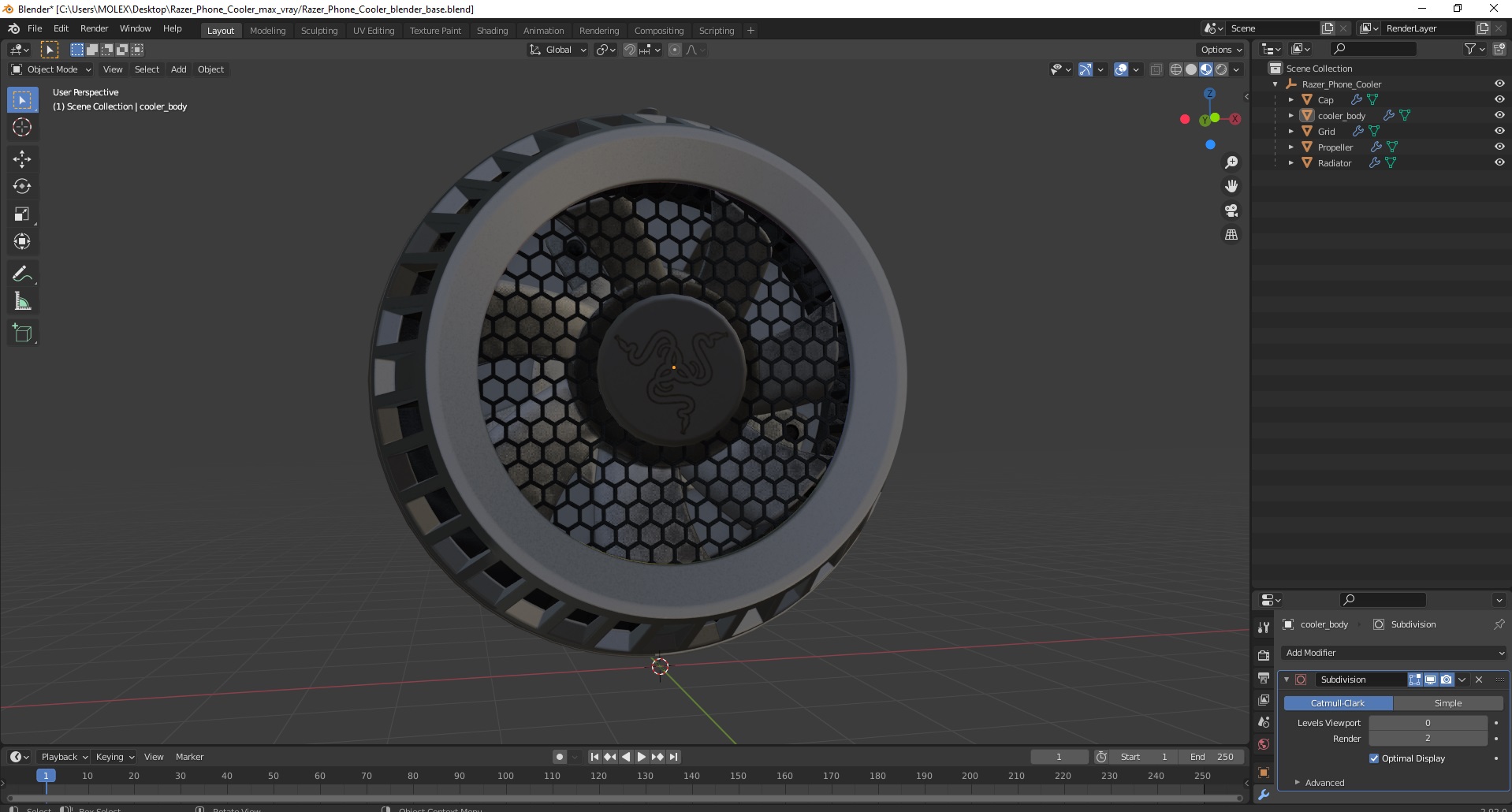Click the outliner search field
Viewport: 1512px width, 812px height.
pyautogui.click(x=1372, y=50)
